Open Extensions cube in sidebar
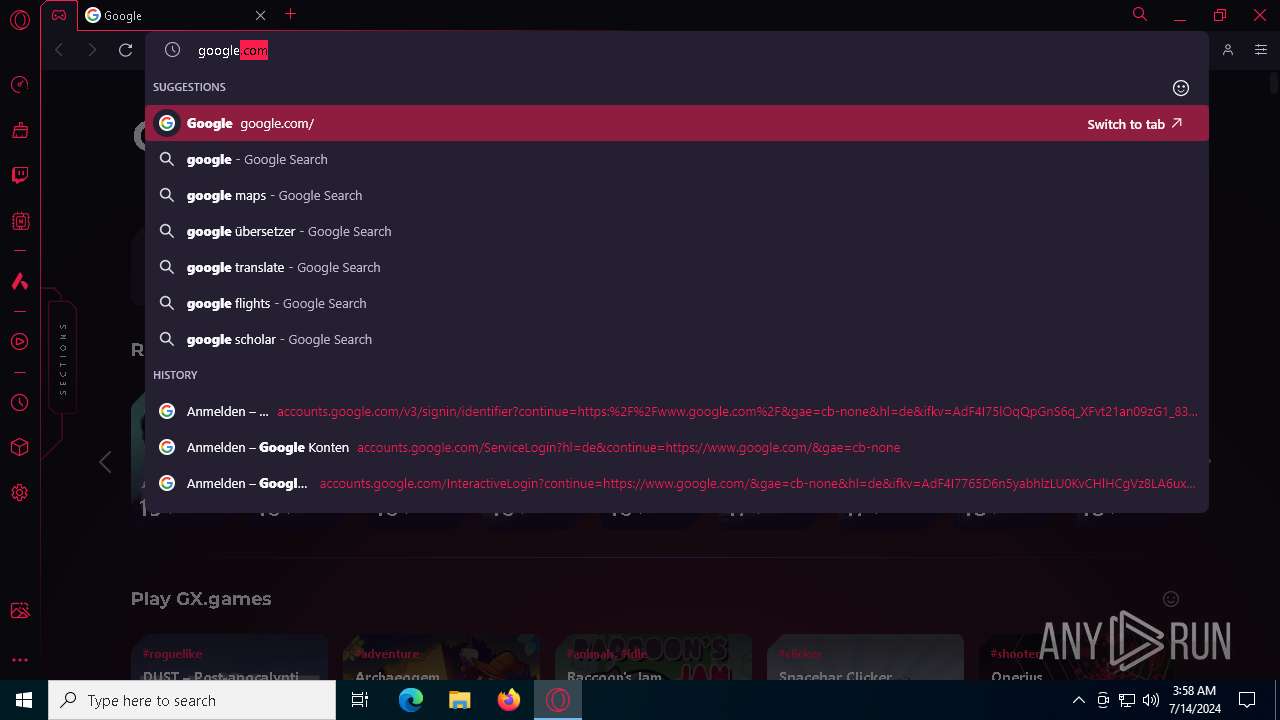This screenshot has height=720, width=1280. 19,448
